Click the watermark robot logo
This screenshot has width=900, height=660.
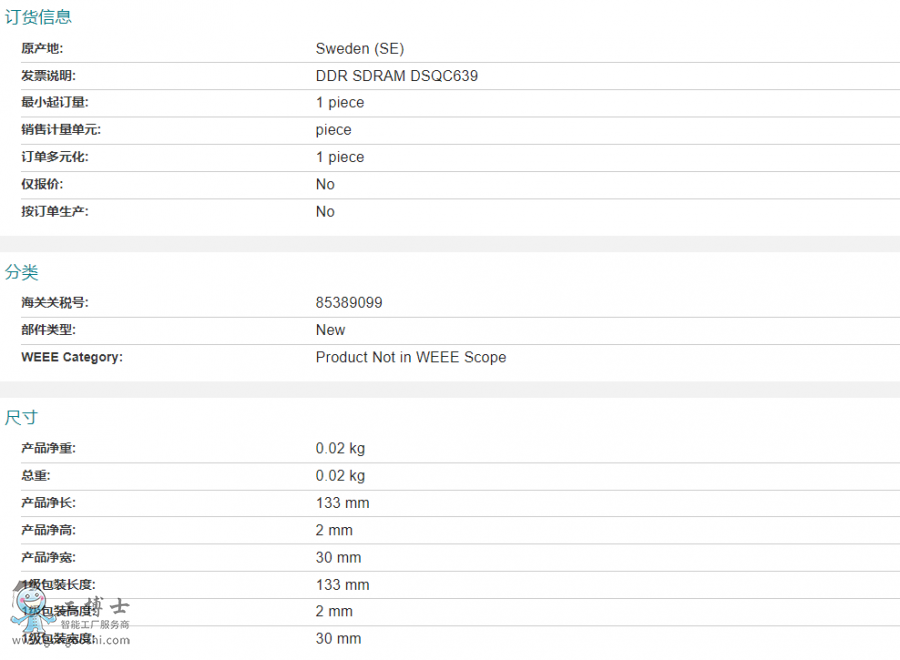click(x=28, y=612)
